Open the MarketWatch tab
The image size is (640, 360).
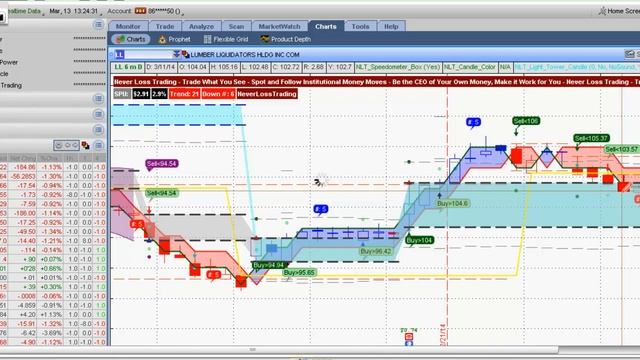279,26
